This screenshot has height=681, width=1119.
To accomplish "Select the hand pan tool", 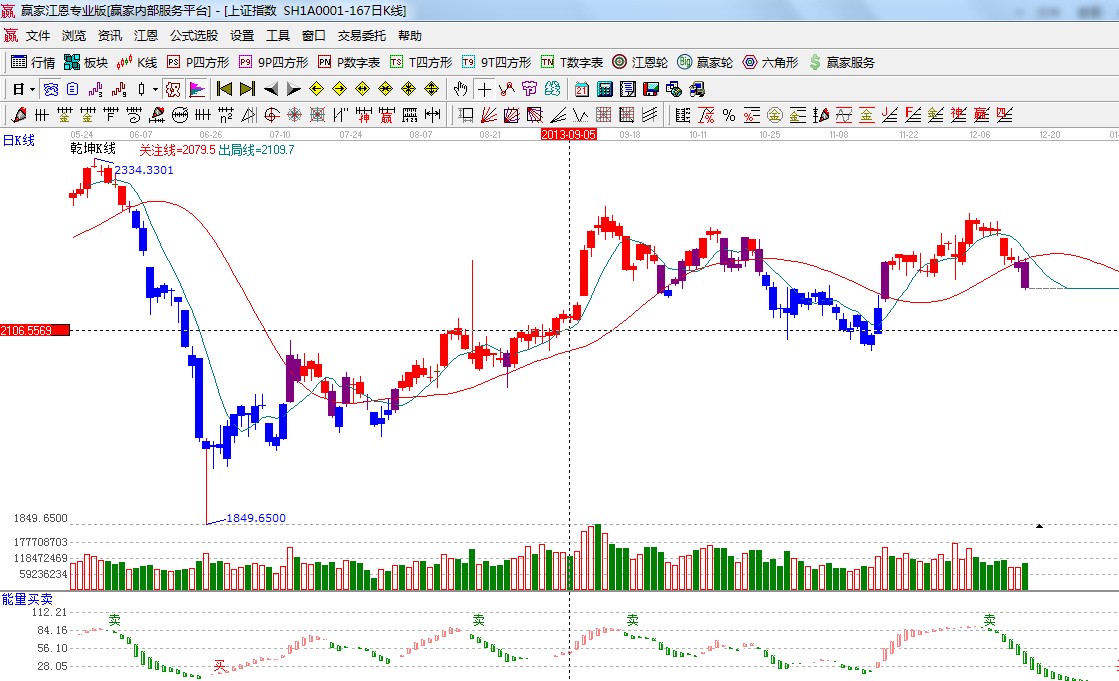I will coord(461,88).
